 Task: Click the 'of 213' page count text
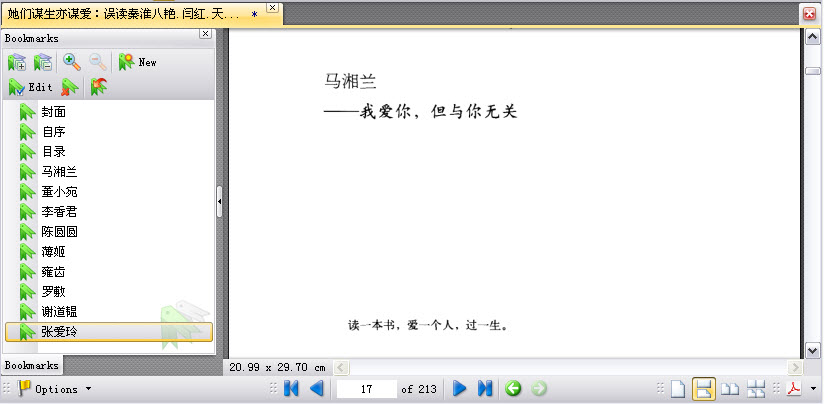(419, 389)
